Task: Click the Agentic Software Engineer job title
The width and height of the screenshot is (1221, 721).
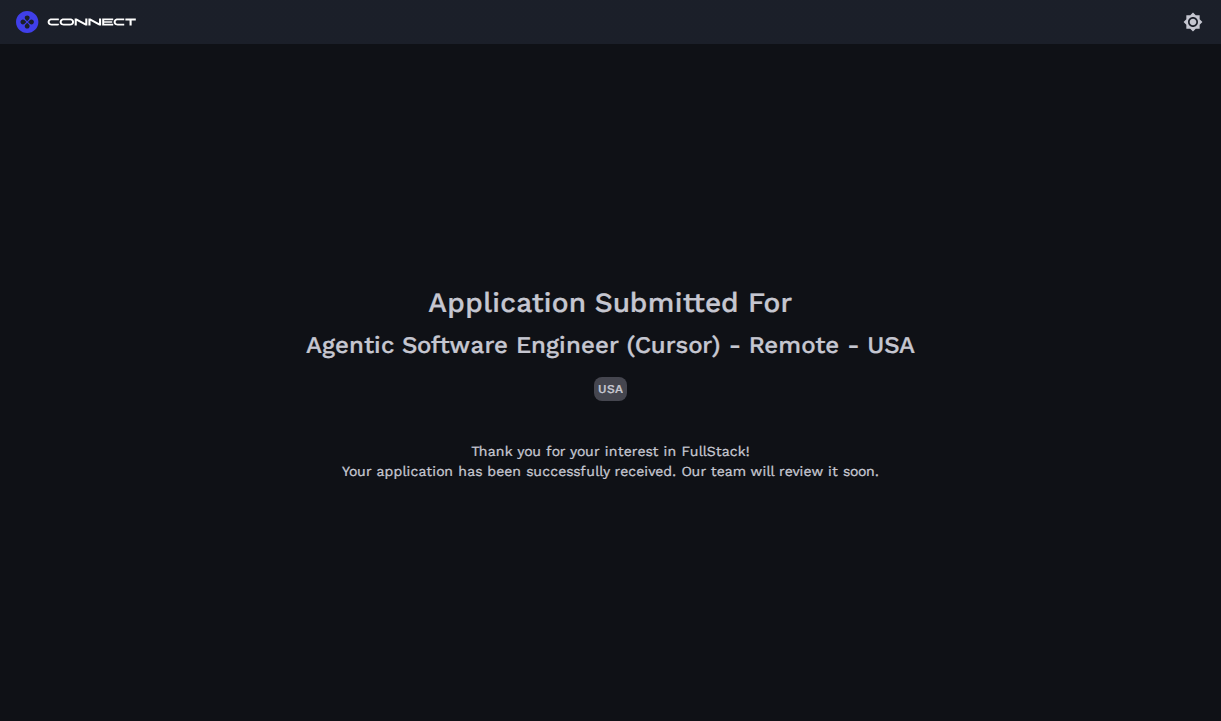Action: [x=610, y=345]
